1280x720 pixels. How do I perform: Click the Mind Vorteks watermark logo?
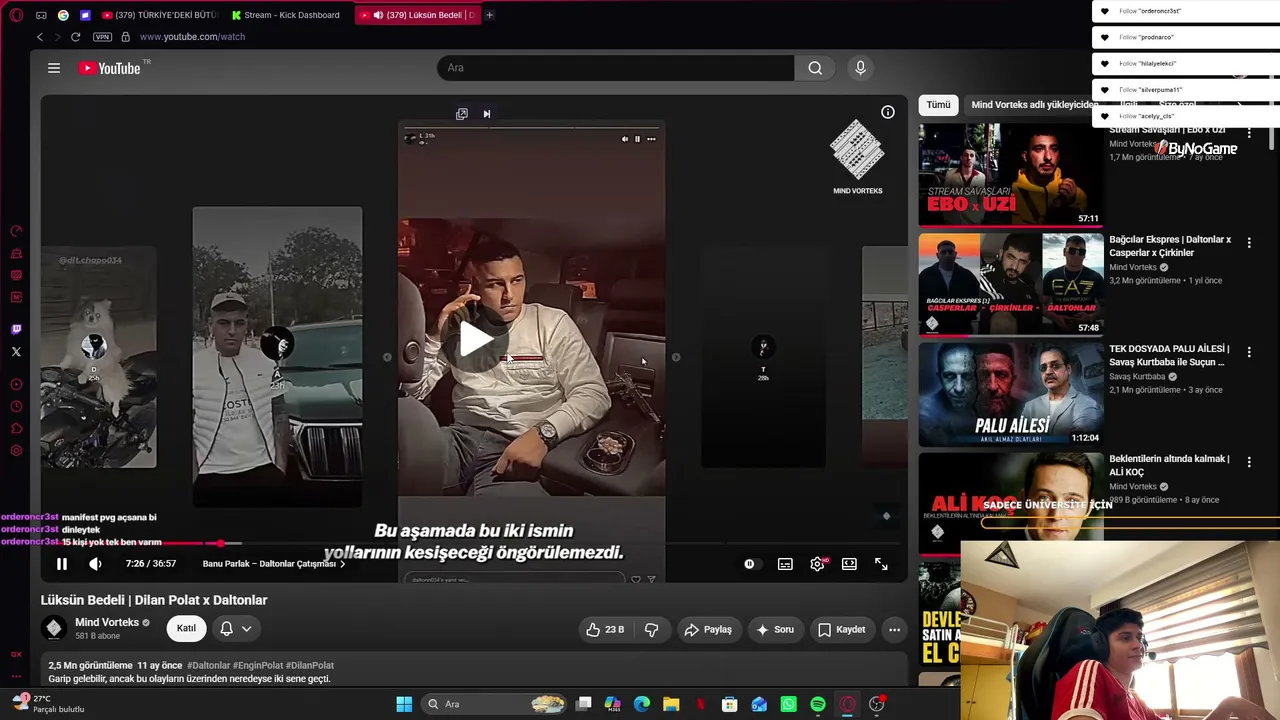click(858, 157)
